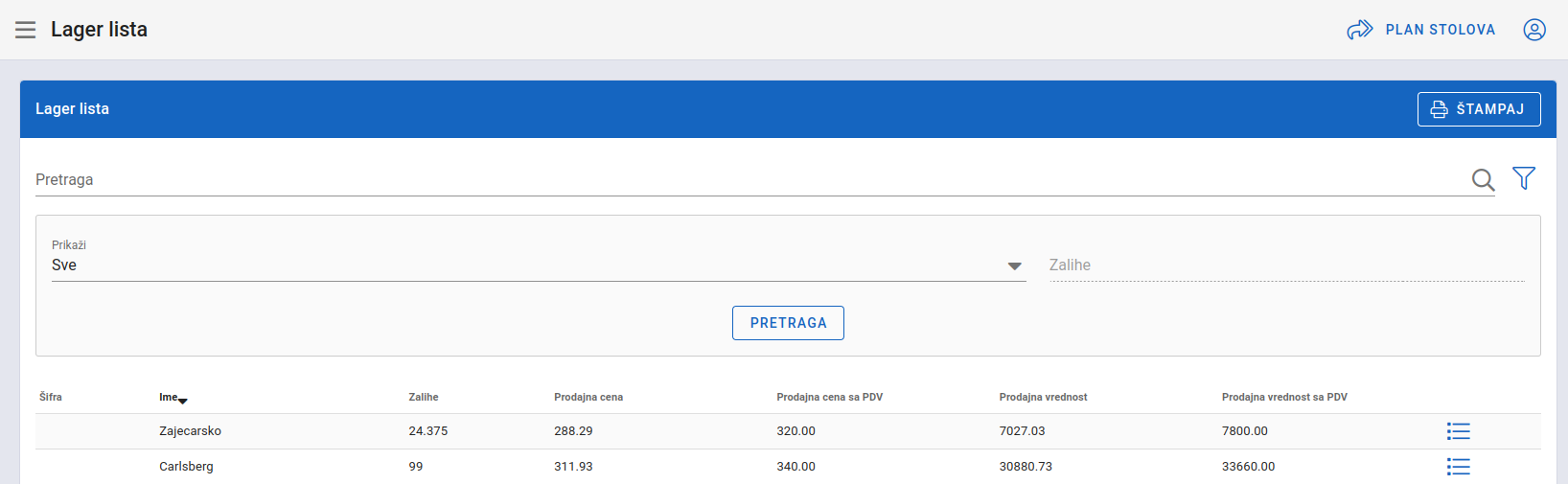Viewport: 1568px width, 484px height.
Task: Open the Prikaži Sve combo box
Action: pyautogui.click(x=539, y=259)
